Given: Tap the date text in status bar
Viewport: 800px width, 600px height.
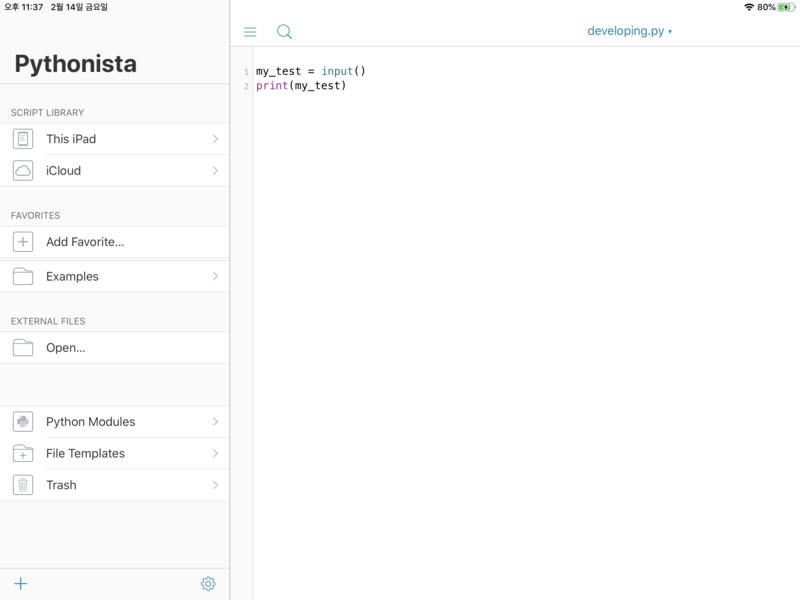Looking at the screenshot, I should tap(79, 7).
